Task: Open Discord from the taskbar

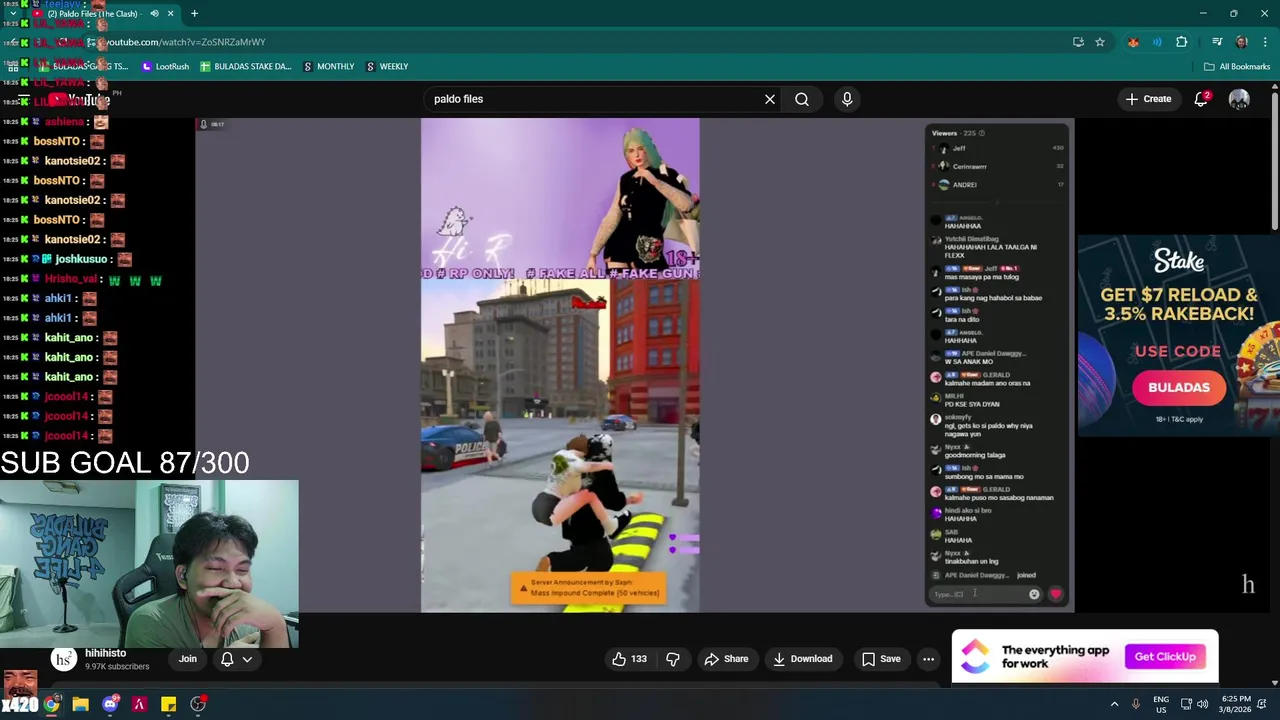Action: pos(110,705)
